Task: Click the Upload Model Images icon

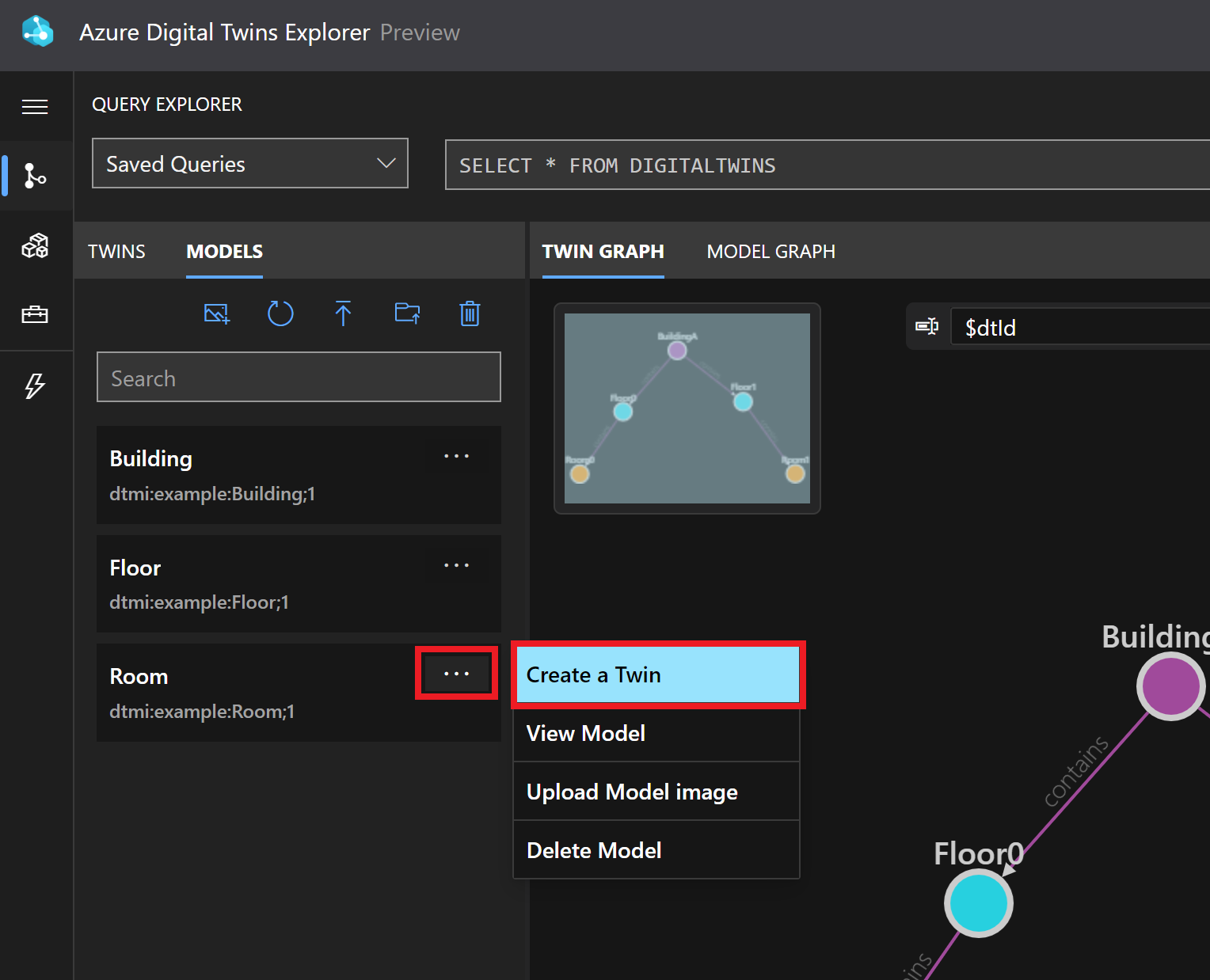Action: (x=216, y=313)
